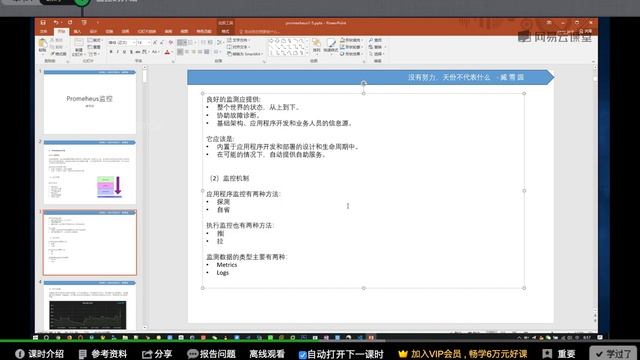Open Quick Styles 快速样式
Image resolution: width=640 pixels, height=360 pixels.
(x=331, y=46)
